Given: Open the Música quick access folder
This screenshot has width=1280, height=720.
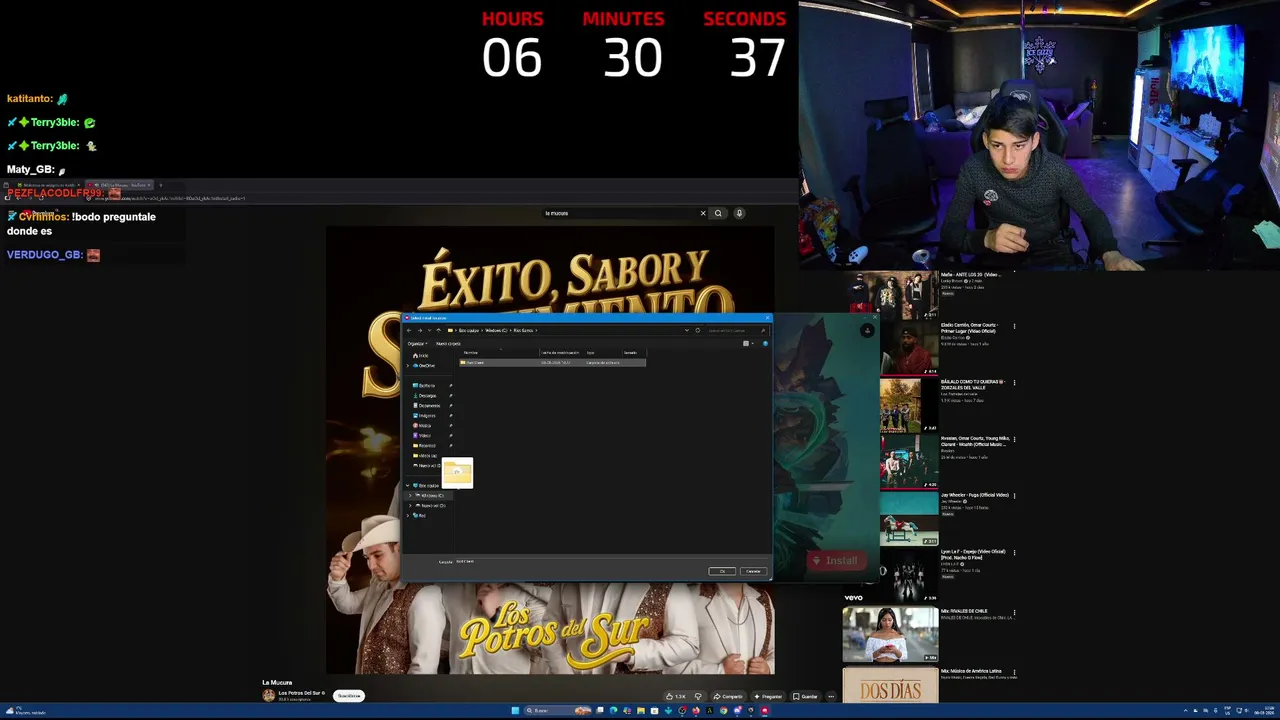Looking at the screenshot, I should pyautogui.click(x=424, y=425).
